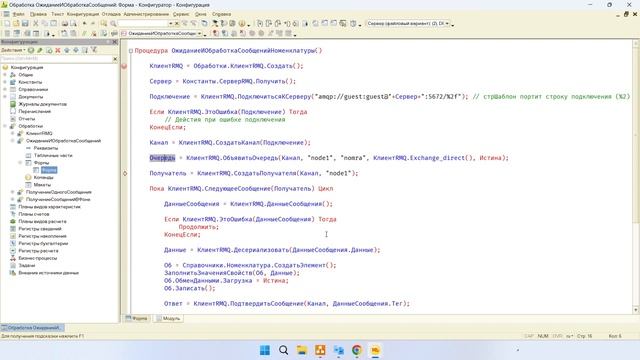The image size is (640, 360).
Task: Expand the Справочники tree node
Action: [5, 89]
